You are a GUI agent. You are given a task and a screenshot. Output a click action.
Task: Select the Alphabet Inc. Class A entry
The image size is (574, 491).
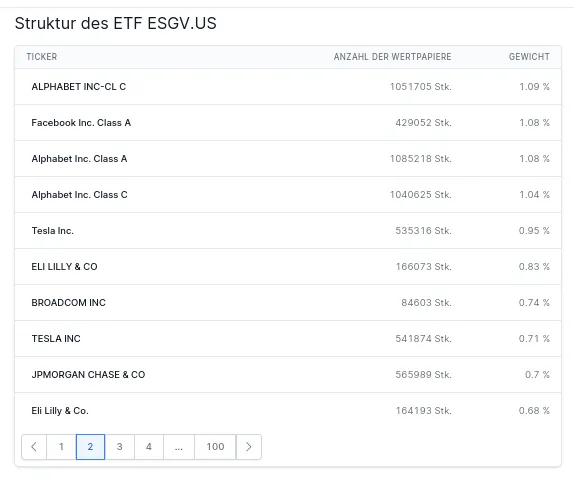tap(79, 159)
